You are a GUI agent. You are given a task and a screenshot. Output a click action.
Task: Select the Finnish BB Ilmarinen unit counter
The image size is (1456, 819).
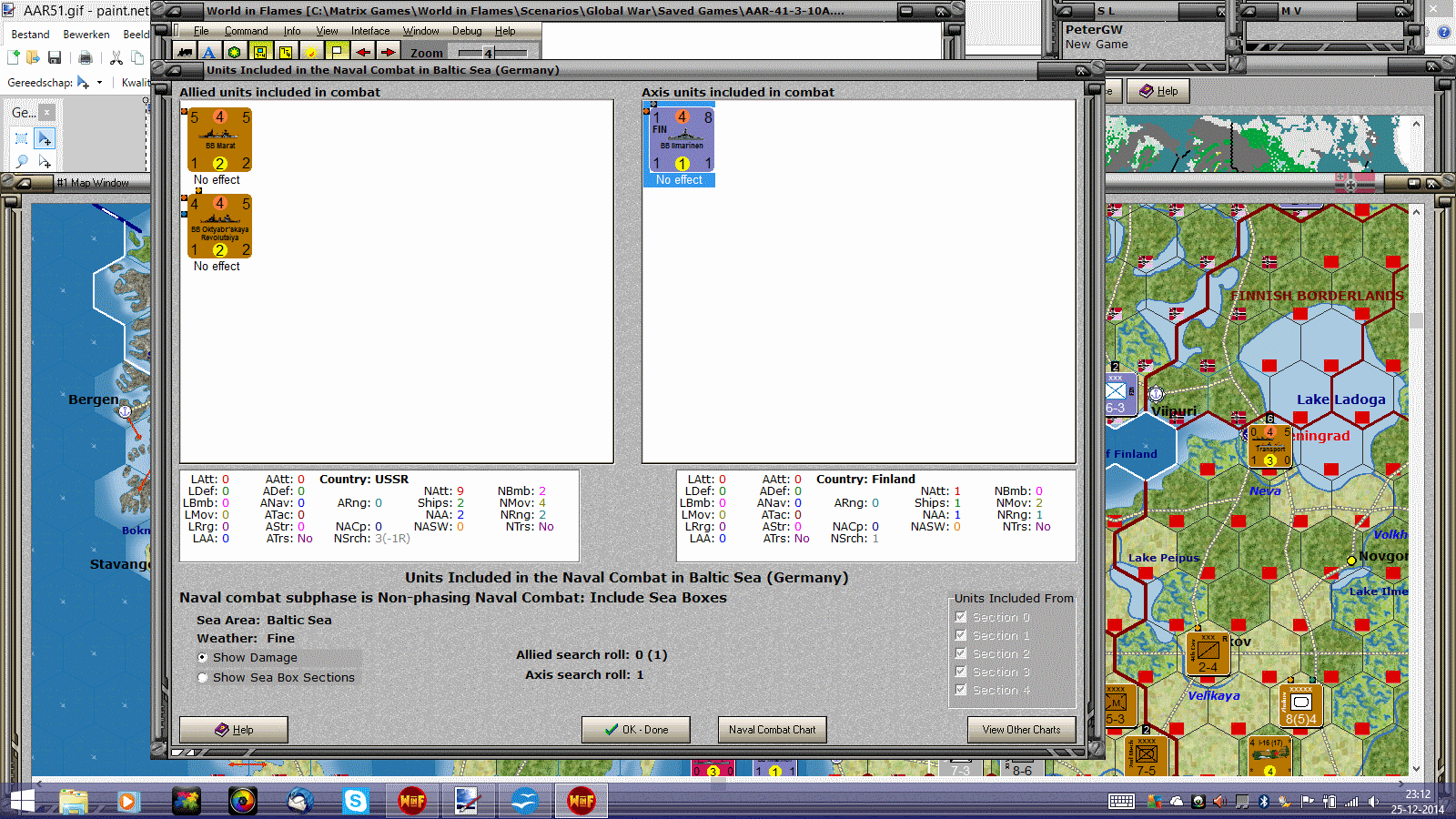(682, 139)
